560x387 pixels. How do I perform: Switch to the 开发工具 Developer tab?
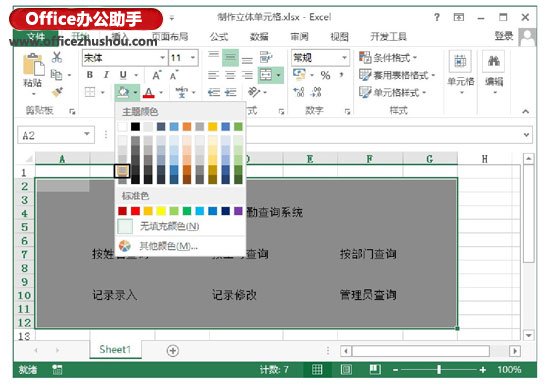click(x=388, y=36)
